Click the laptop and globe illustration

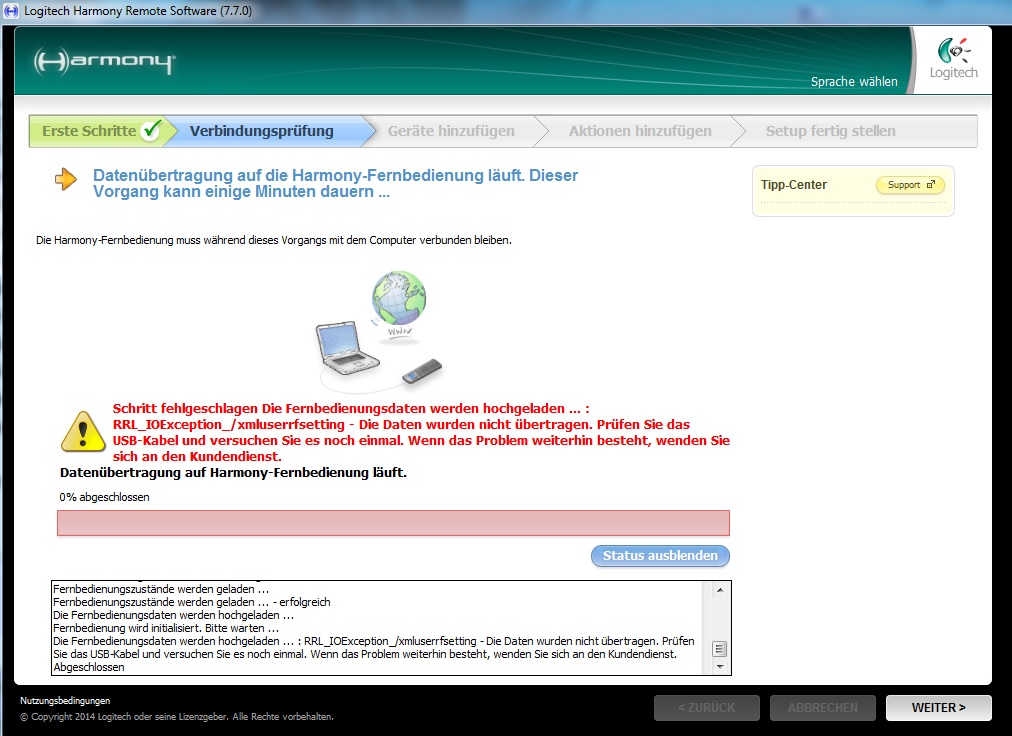[380, 331]
